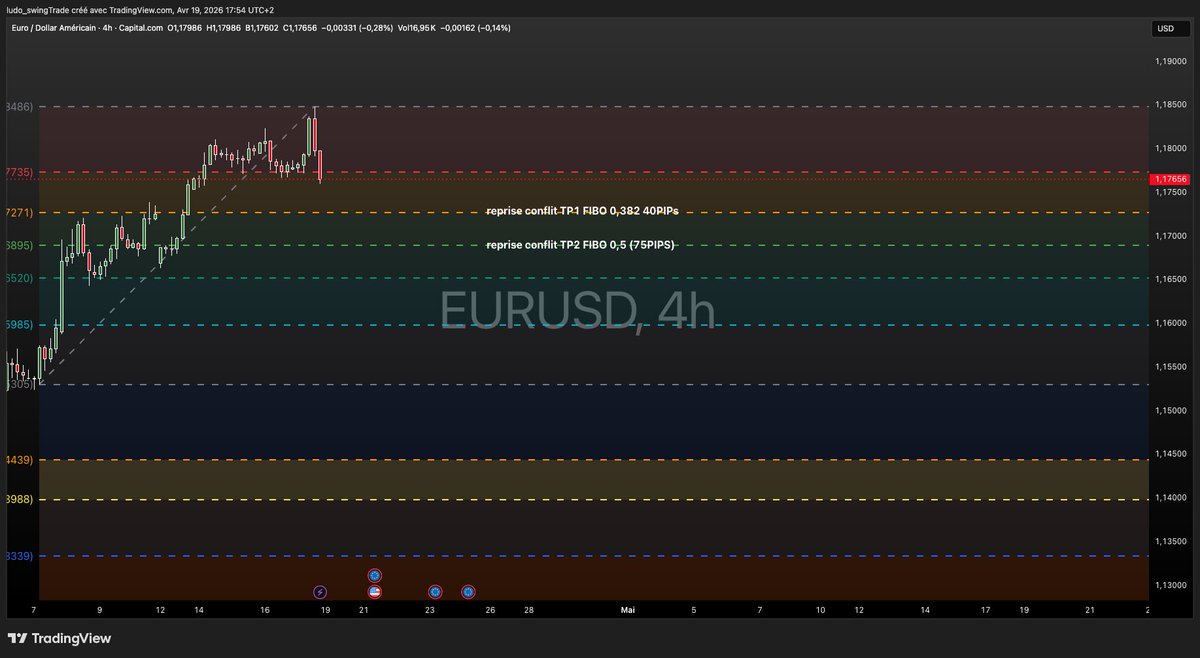
Task: Click the second EU flag event near the 23rd
Action: [x=434, y=591]
